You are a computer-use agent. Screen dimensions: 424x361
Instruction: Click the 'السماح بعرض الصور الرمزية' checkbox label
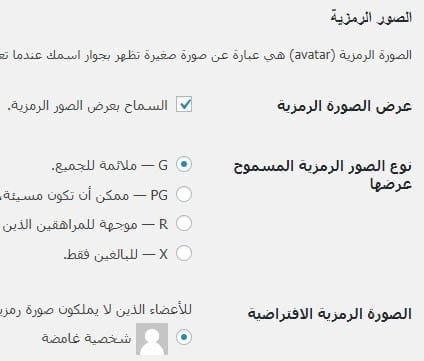pyautogui.click(x=88, y=106)
